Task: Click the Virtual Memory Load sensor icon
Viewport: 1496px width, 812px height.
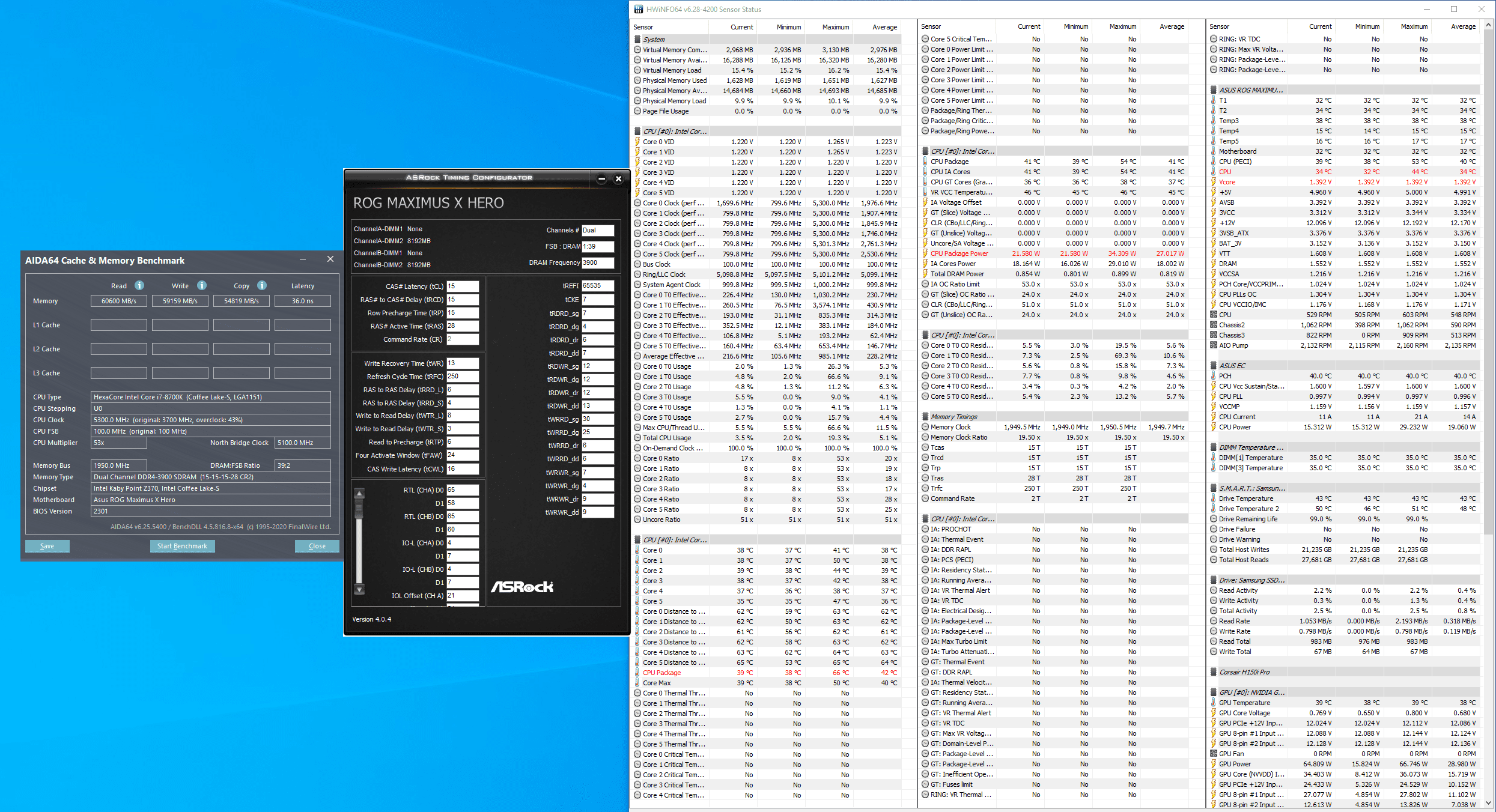Action: coord(637,70)
